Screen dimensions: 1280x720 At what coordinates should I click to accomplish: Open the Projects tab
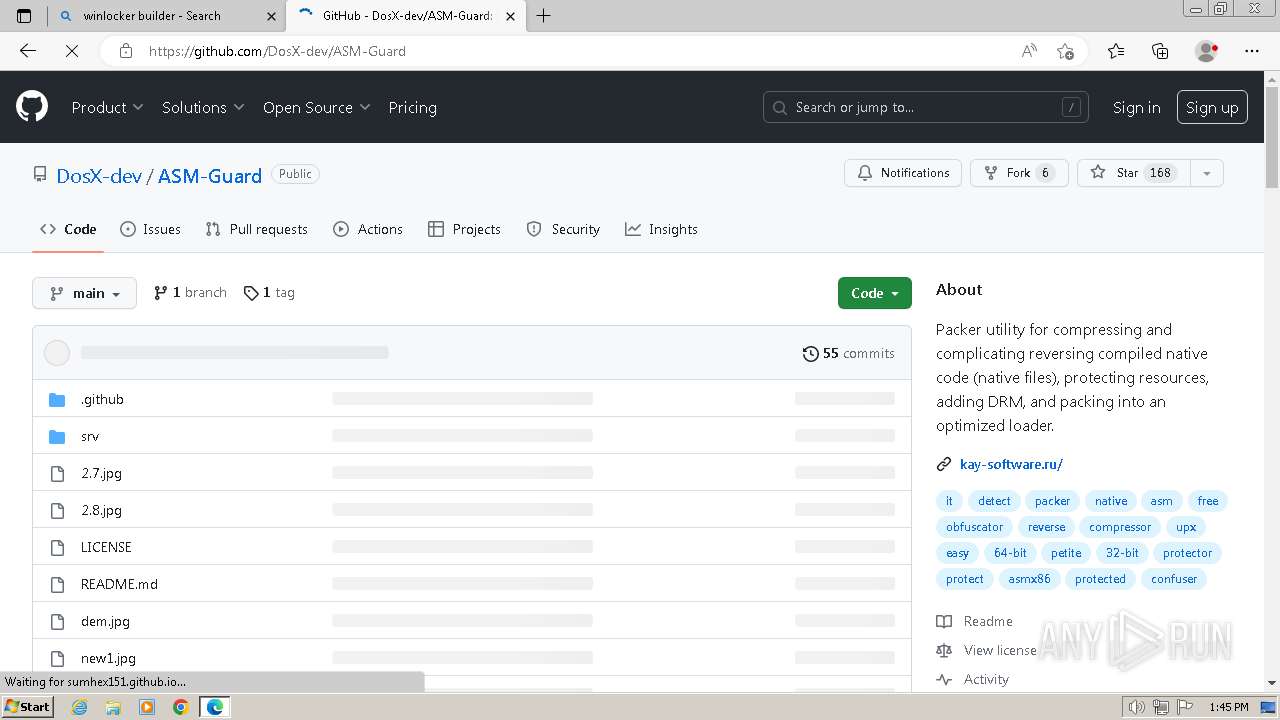click(464, 229)
